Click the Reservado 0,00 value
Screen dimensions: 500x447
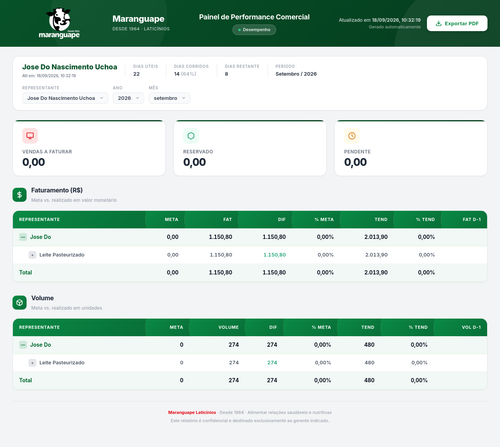195,162
